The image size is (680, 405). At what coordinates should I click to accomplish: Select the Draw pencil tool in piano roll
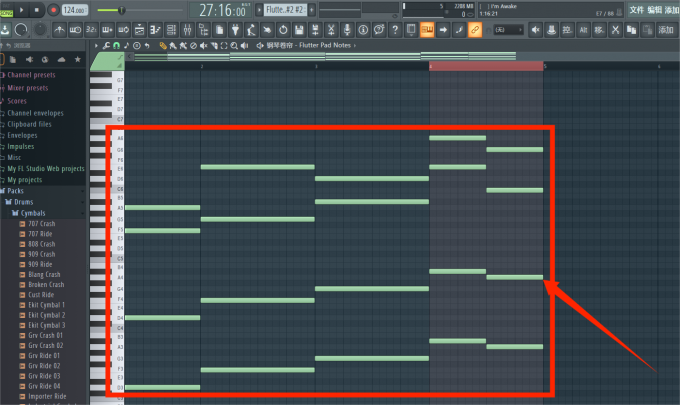(163, 46)
